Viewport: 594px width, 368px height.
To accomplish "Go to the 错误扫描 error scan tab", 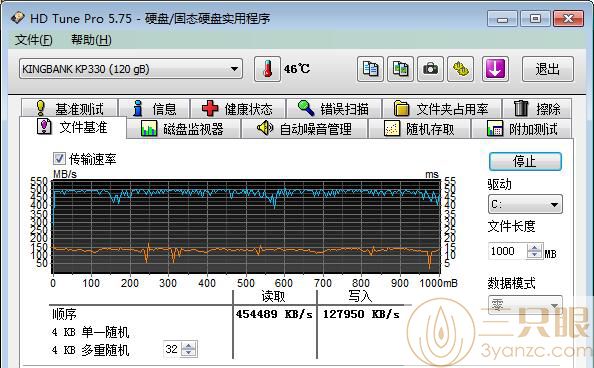I will click(x=334, y=109).
